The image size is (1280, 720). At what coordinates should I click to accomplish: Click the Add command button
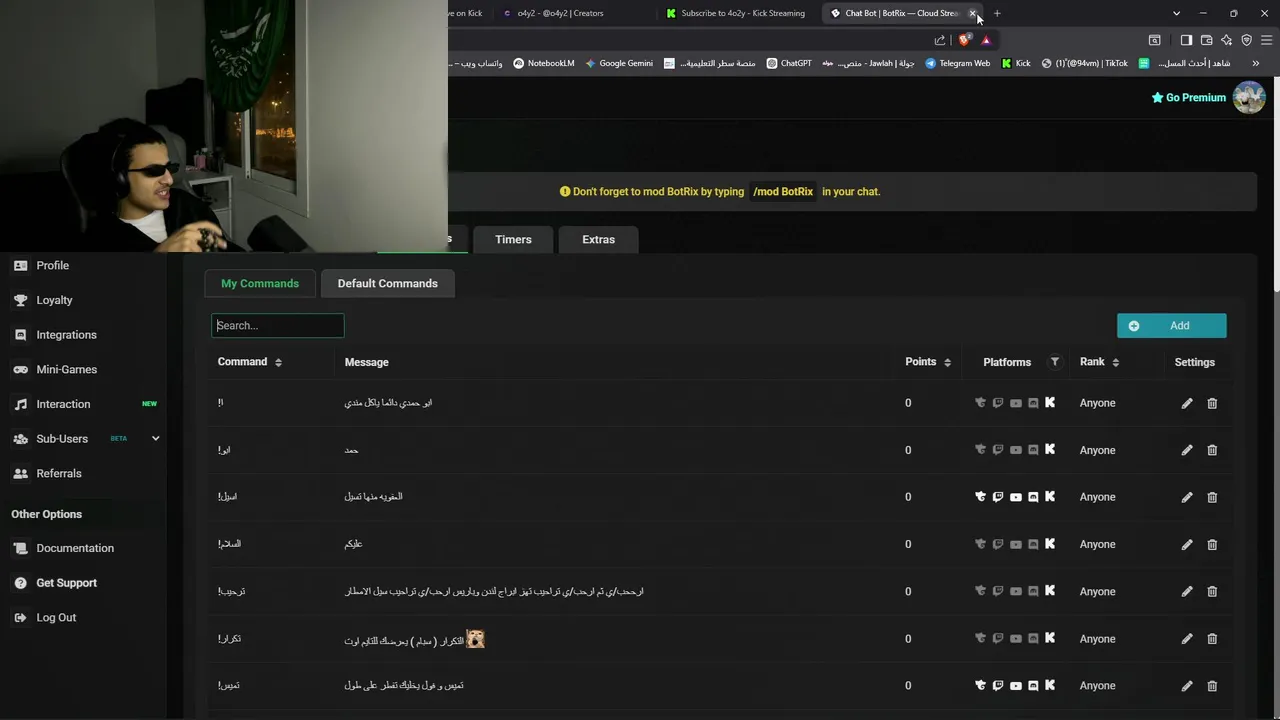(x=1171, y=325)
